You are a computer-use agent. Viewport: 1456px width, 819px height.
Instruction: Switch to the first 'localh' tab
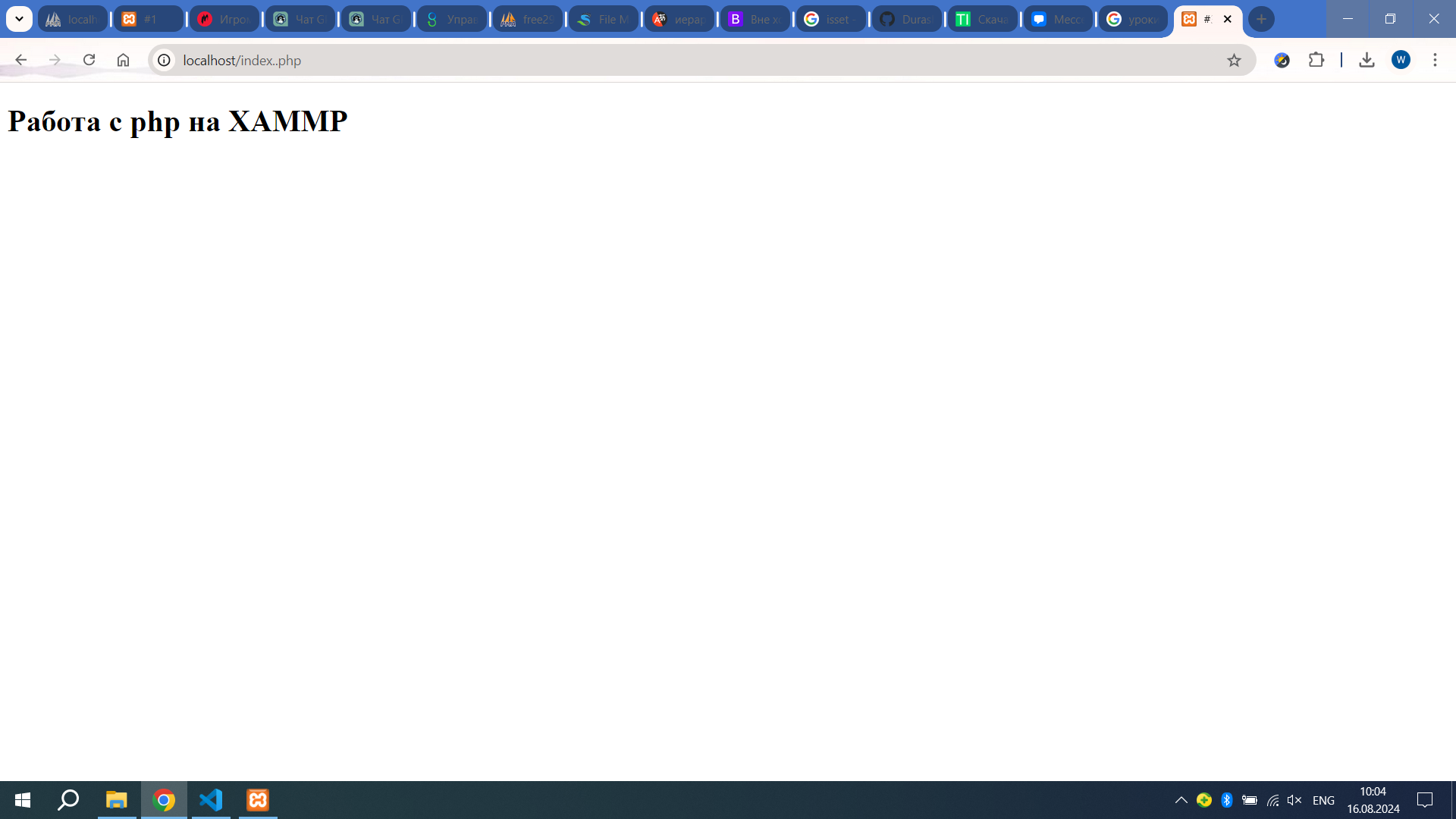pyautogui.click(x=73, y=19)
